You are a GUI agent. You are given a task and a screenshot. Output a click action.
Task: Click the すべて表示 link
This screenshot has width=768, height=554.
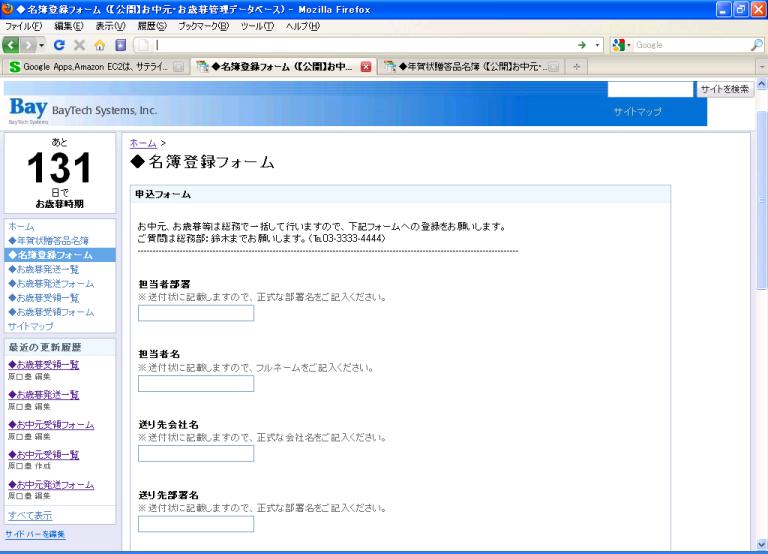point(30,516)
